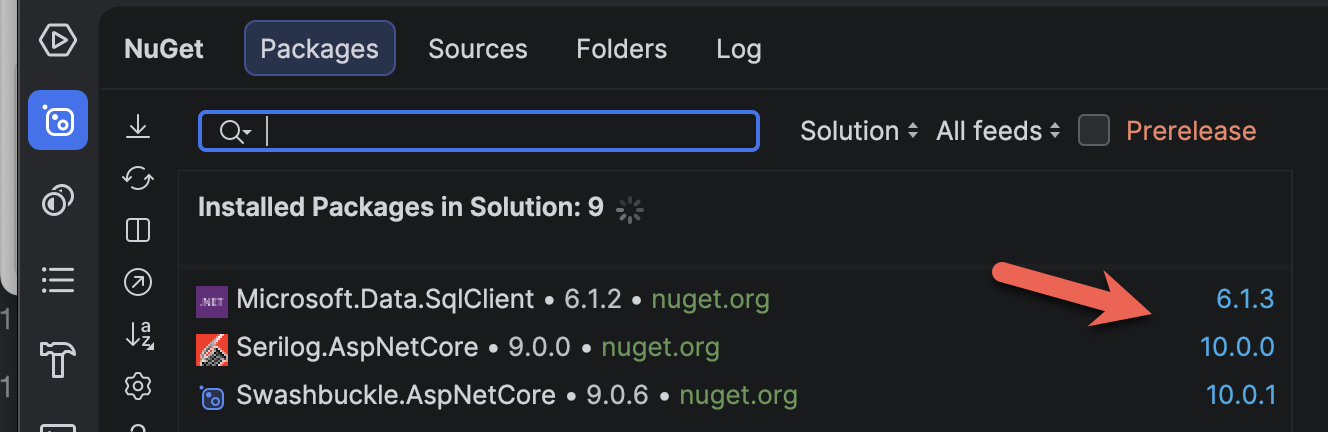
Task: Open the Log tab
Action: tap(738, 49)
